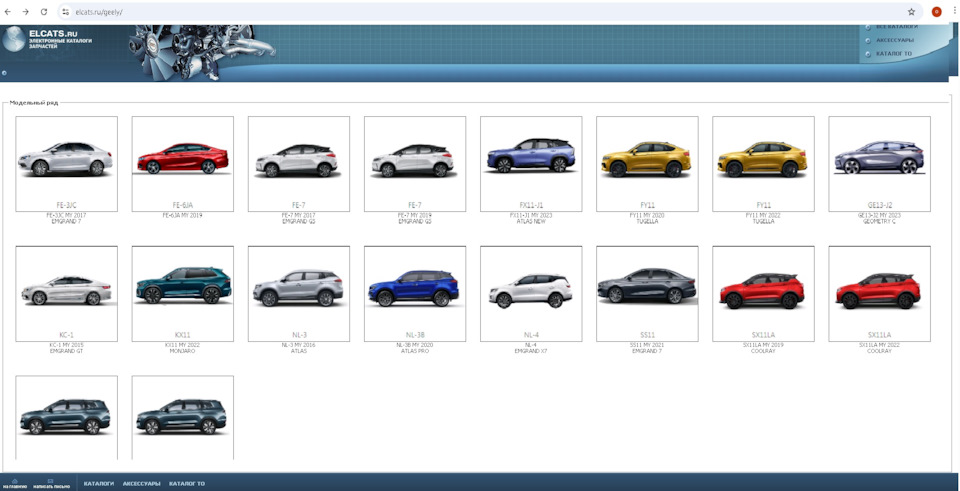This screenshot has height=491, width=960.
Task: Reload the elcats.ru page
Action: pyautogui.click(x=44, y=12)
